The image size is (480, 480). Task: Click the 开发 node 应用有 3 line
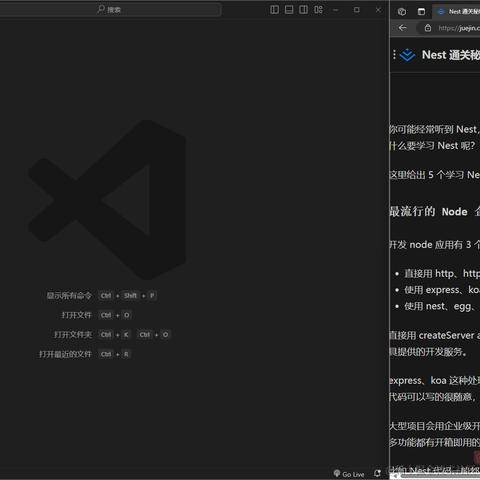click(434, 245)
